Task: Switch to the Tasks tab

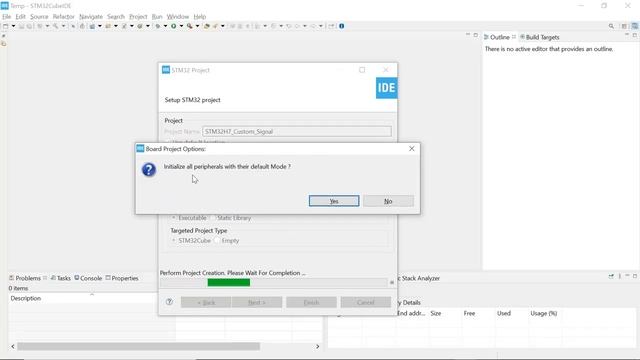Action: [x=60, y=278]
